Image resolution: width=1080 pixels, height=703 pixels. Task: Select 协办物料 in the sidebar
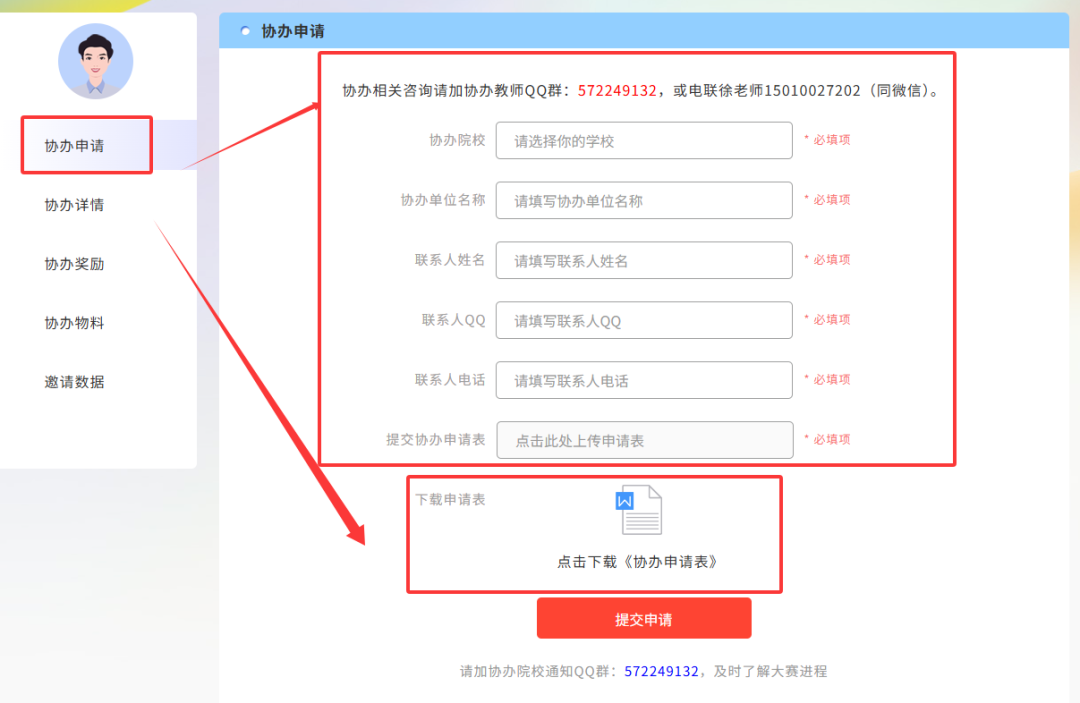coord(74,323)
